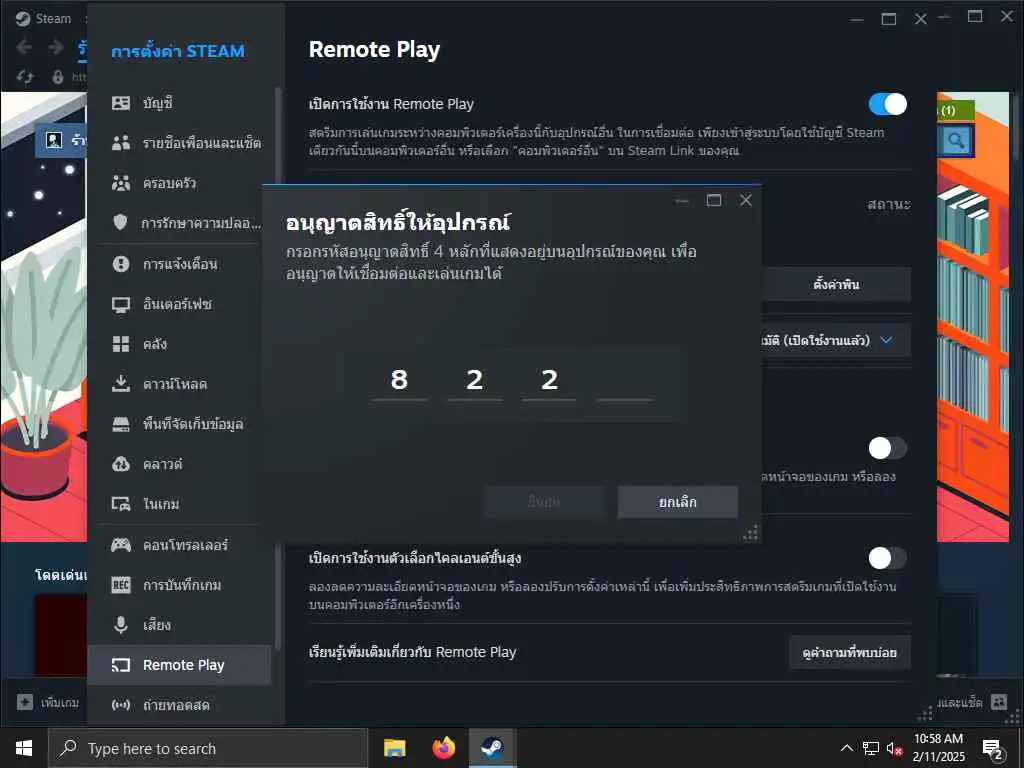The height and width of the screenshot is (768, 1024).
Task: Click ดูคำถามที่พบบ่อย FAQ button
Action: click(x=850, y=652)
